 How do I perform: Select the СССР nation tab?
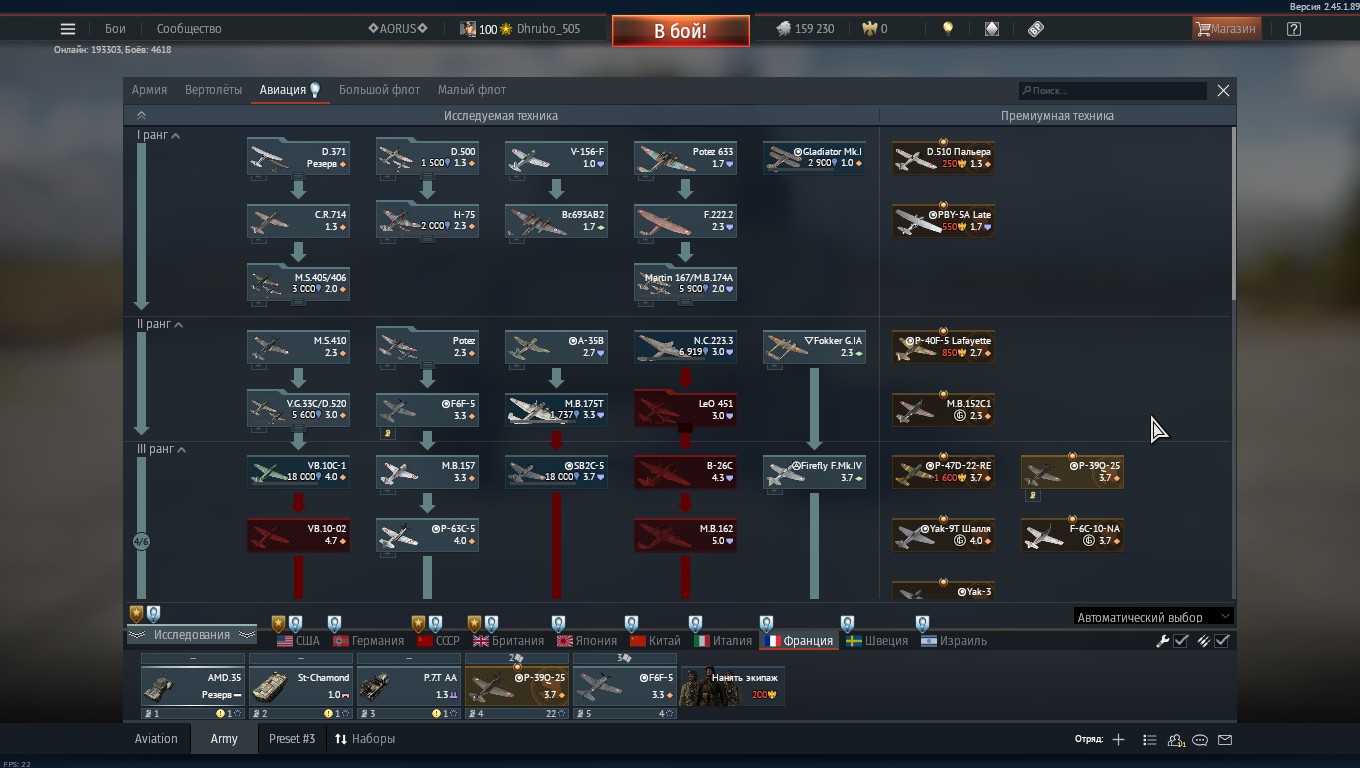pos(438,641)
